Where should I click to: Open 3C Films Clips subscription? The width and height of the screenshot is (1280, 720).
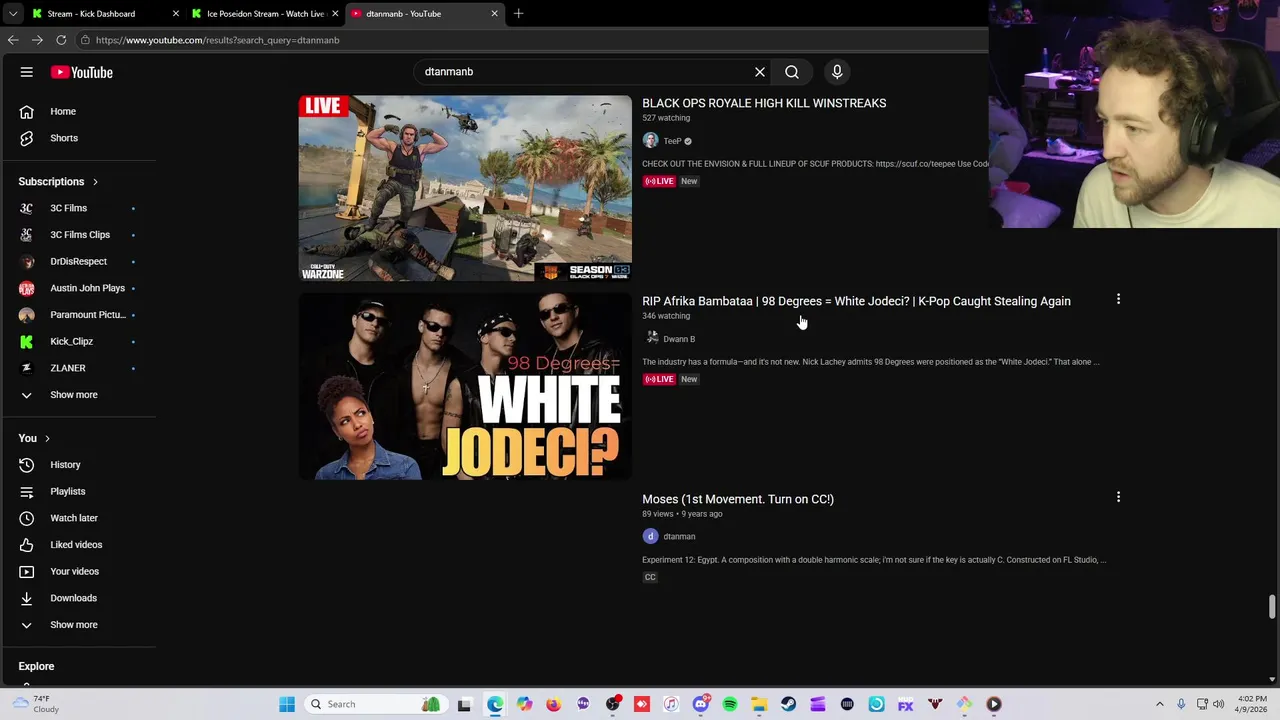78,235
